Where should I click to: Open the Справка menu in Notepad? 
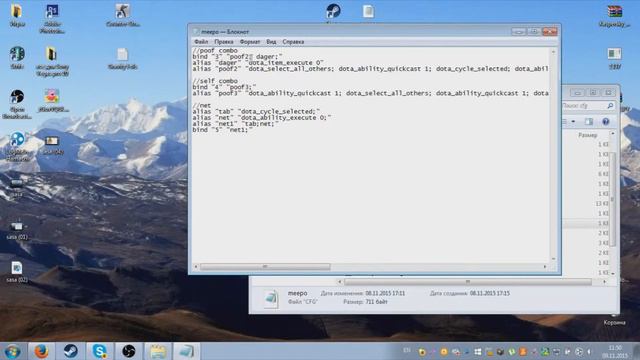tap(293, 42)
